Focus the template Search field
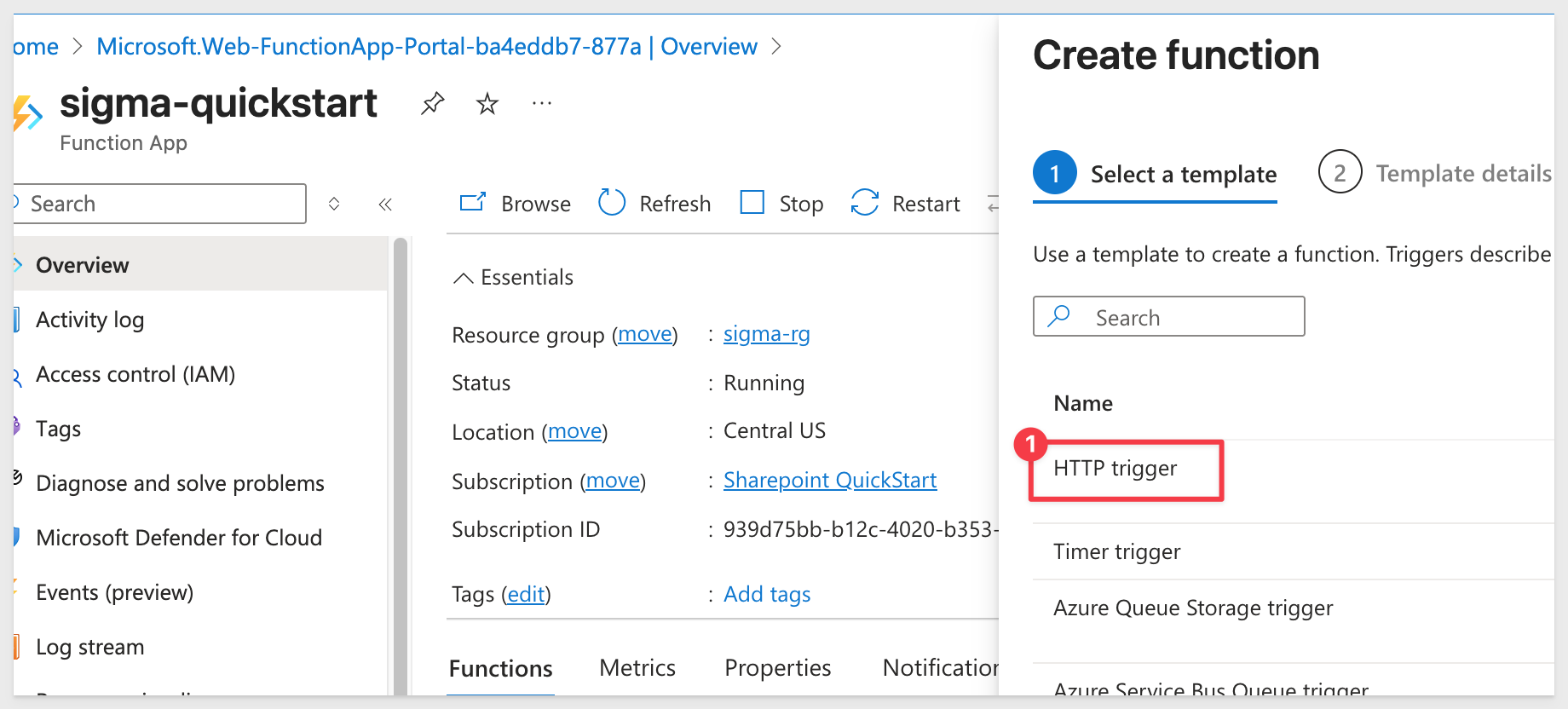 [x=1168, y=316]
